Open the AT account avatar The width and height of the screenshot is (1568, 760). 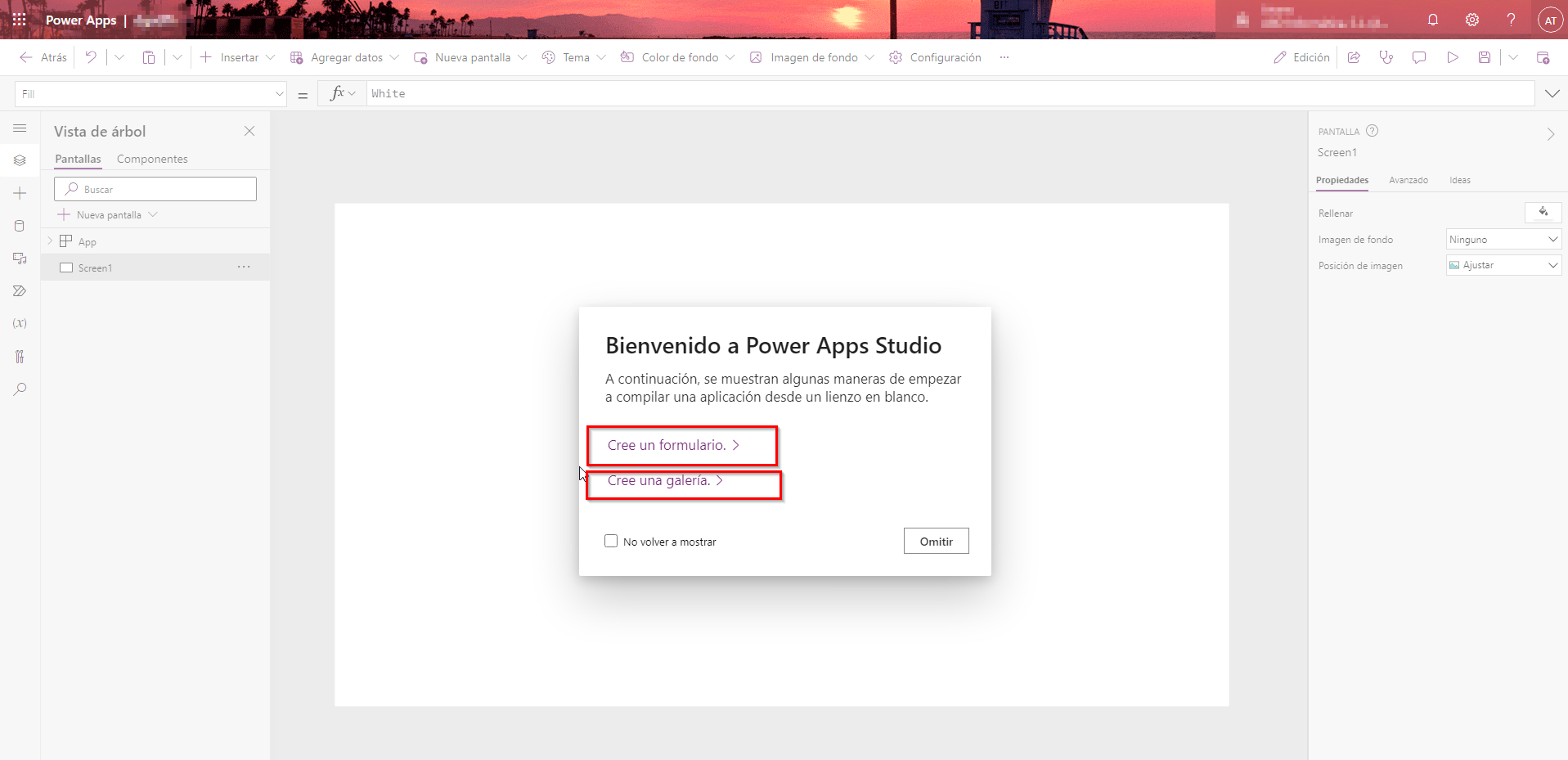pyautogui.click(x=1550, y=20)
